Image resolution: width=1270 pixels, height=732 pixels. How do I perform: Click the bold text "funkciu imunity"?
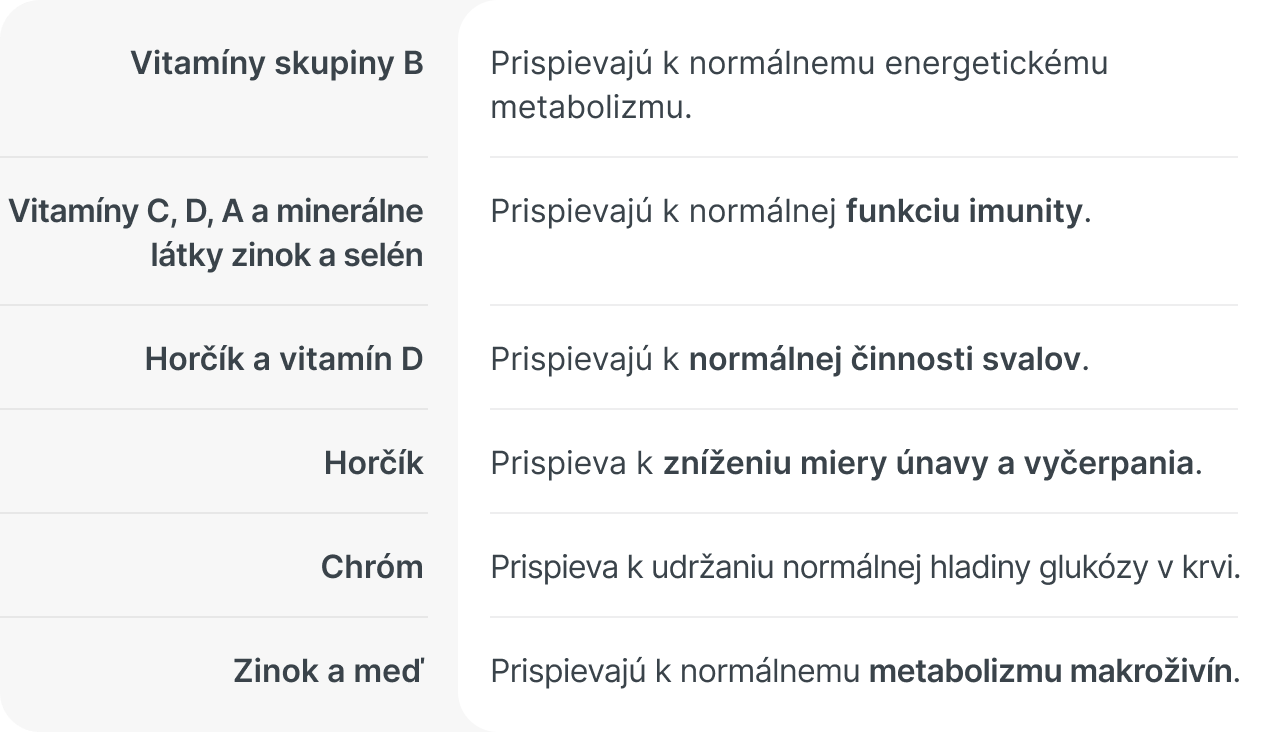pos(964,211)
